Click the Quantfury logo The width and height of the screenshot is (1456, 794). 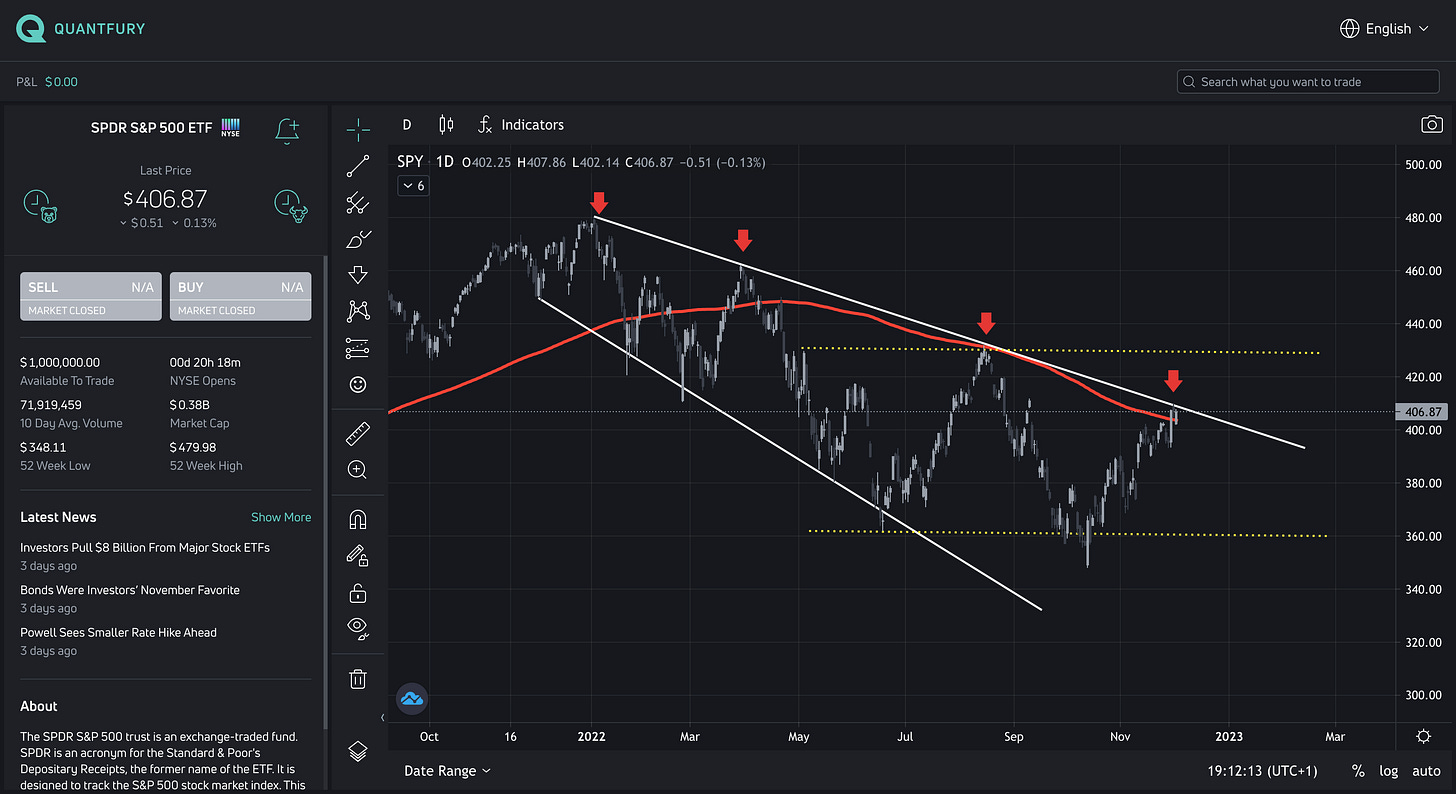coord(81,29)
